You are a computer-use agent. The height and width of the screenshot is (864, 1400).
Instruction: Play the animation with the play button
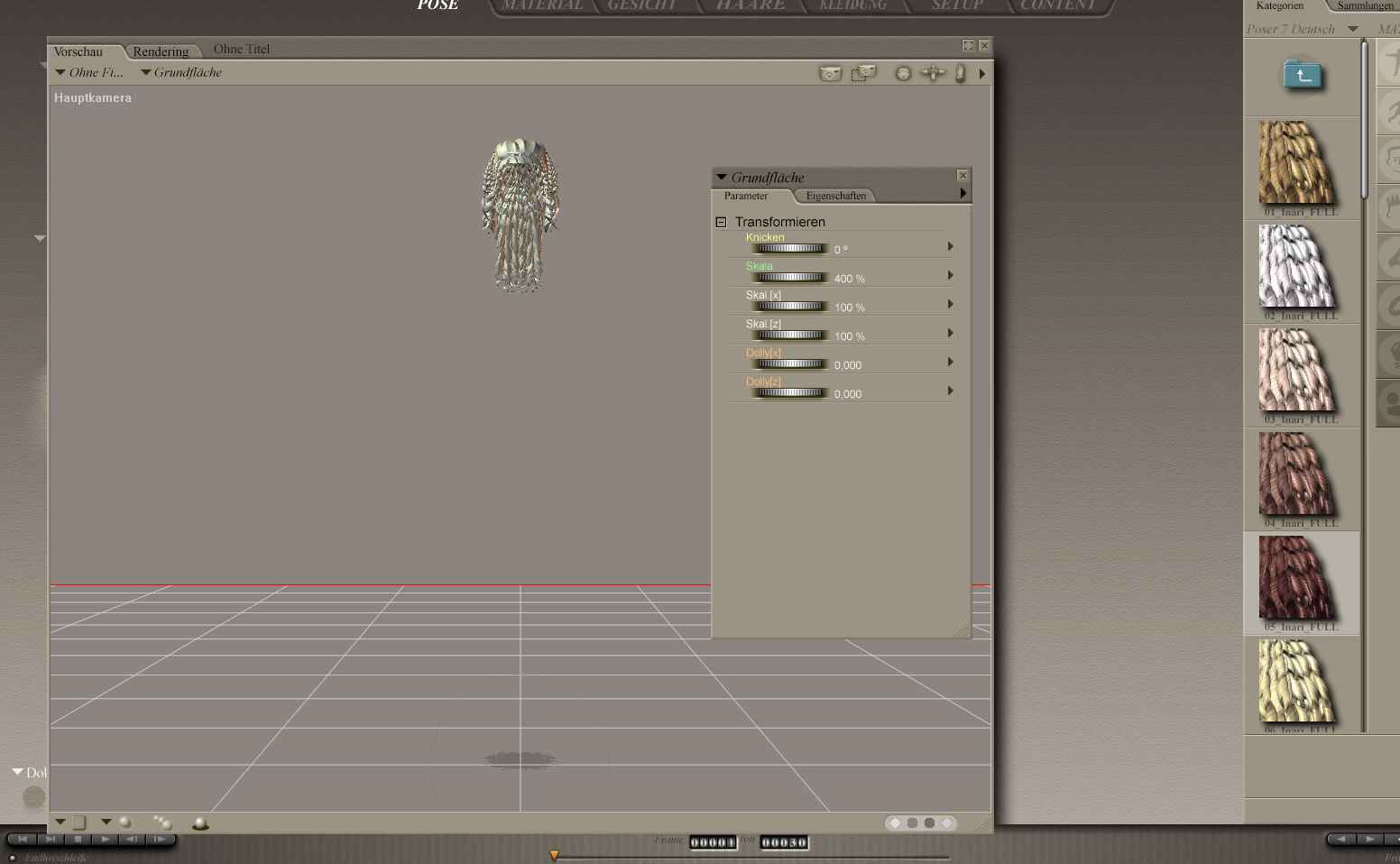coord(106,839)
